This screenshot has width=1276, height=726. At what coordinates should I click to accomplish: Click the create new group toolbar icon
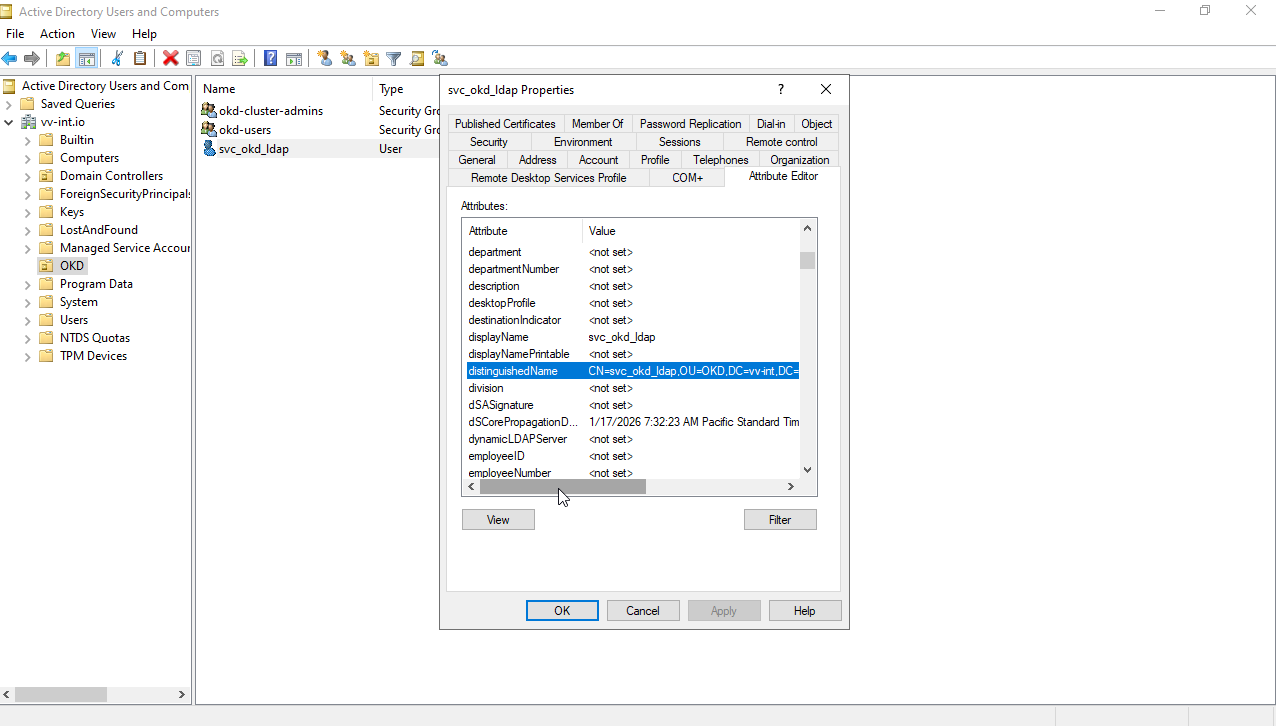[x=348, y=59]
